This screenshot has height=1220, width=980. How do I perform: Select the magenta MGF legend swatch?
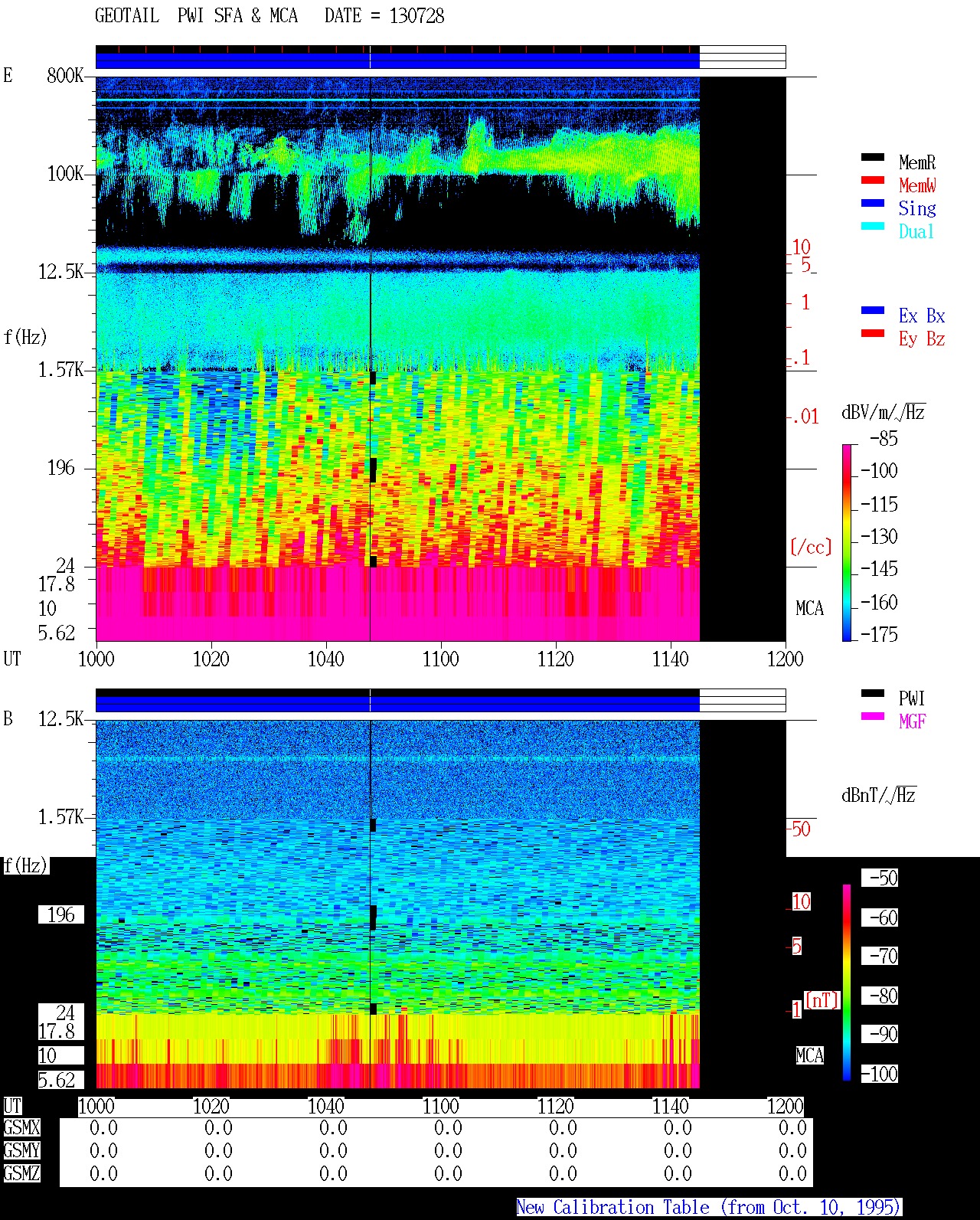point(873,716)
